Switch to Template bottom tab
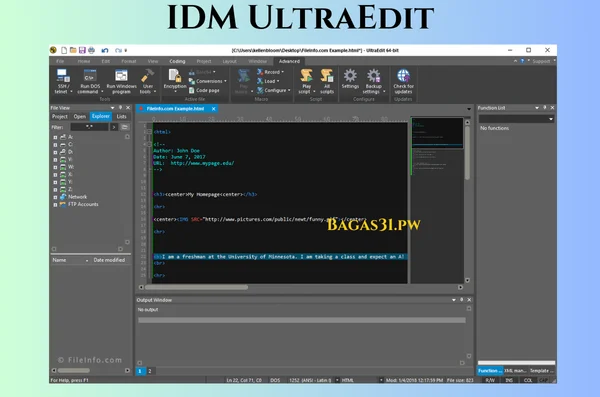The width and height of the screenshot is (600, 397). coord(541,371)
